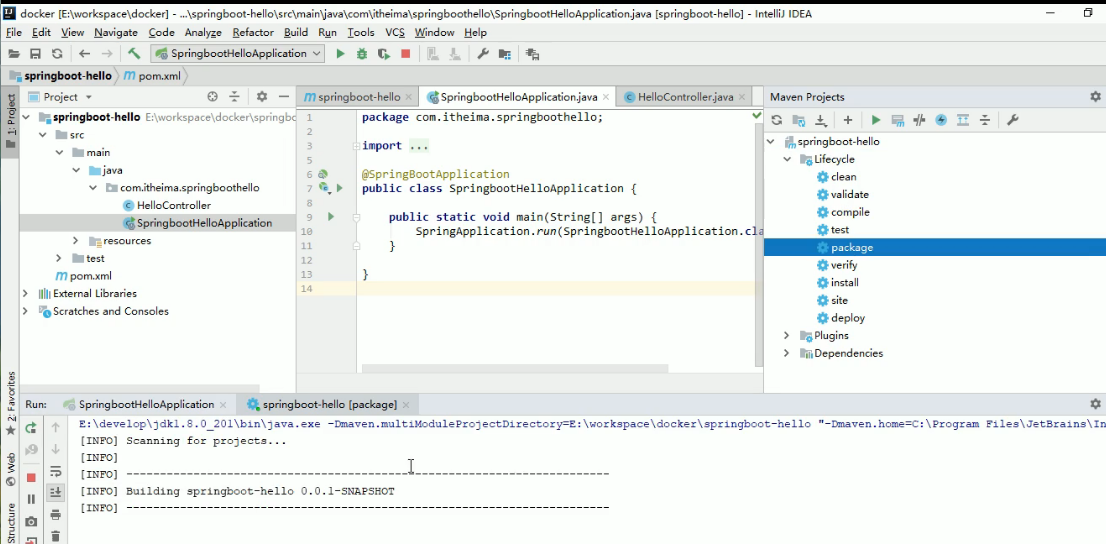Click the Synchronize icon in main toolbar
This screenshot has height=544, width=1106.
pos(57,54)
